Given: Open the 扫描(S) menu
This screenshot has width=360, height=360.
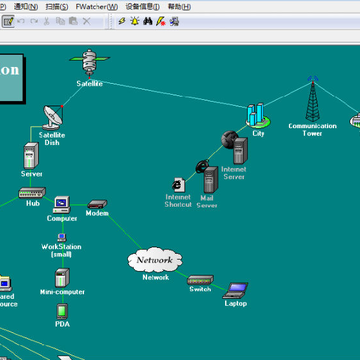Looking at the screenshot, I should 57,7.
